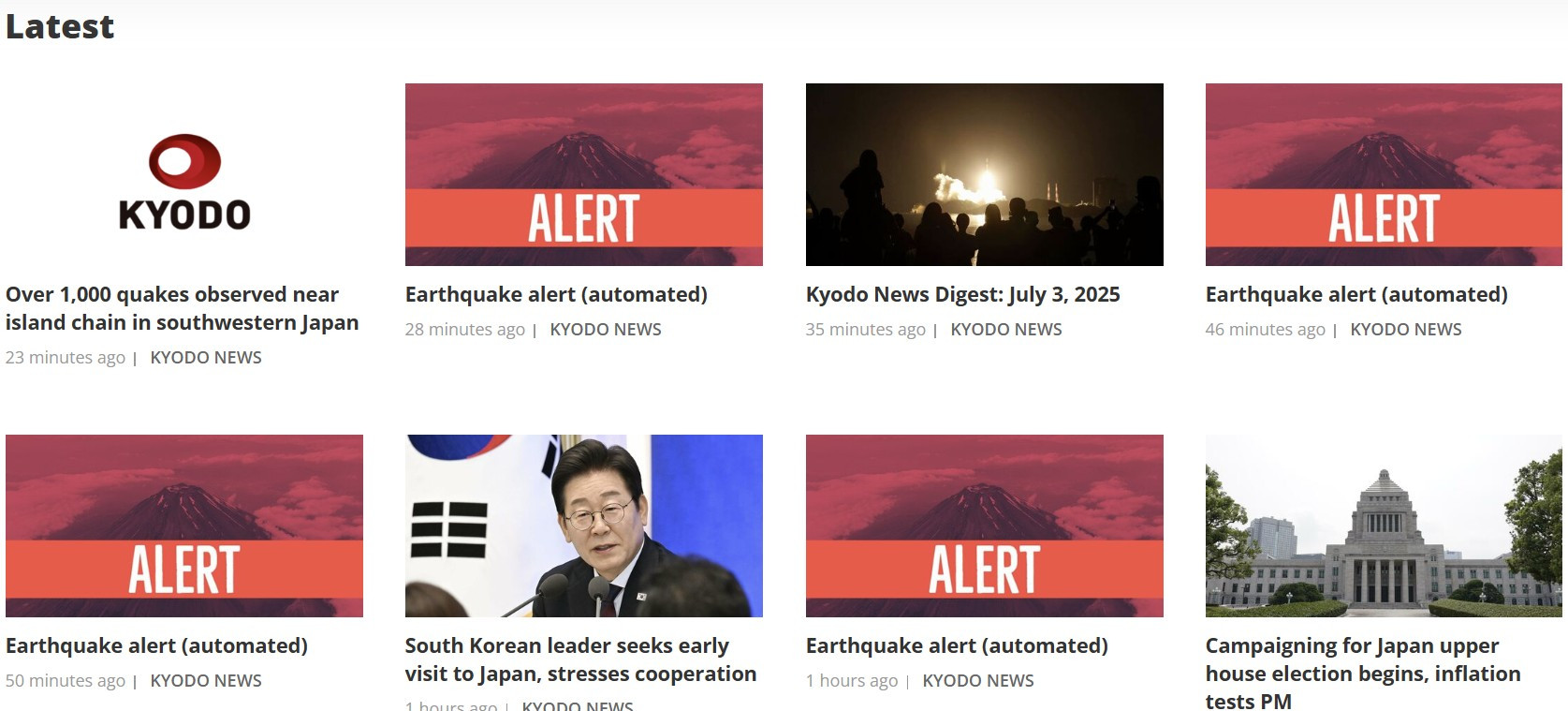
Task: Open the South Korean leader photo thumbnail
Action: [584, 526]
